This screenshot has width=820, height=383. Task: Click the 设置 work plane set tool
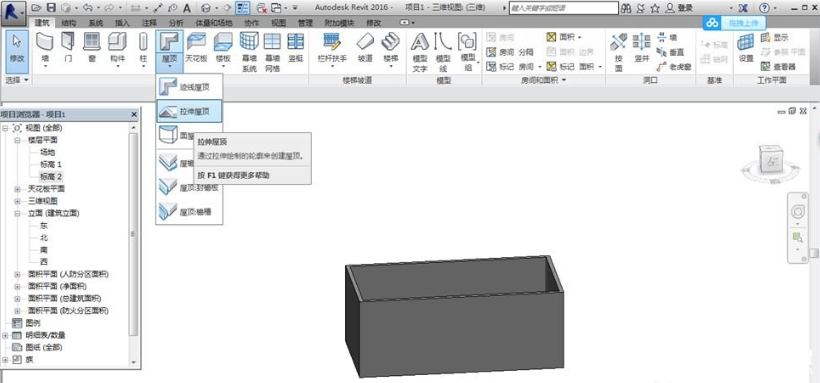(746, 48)
